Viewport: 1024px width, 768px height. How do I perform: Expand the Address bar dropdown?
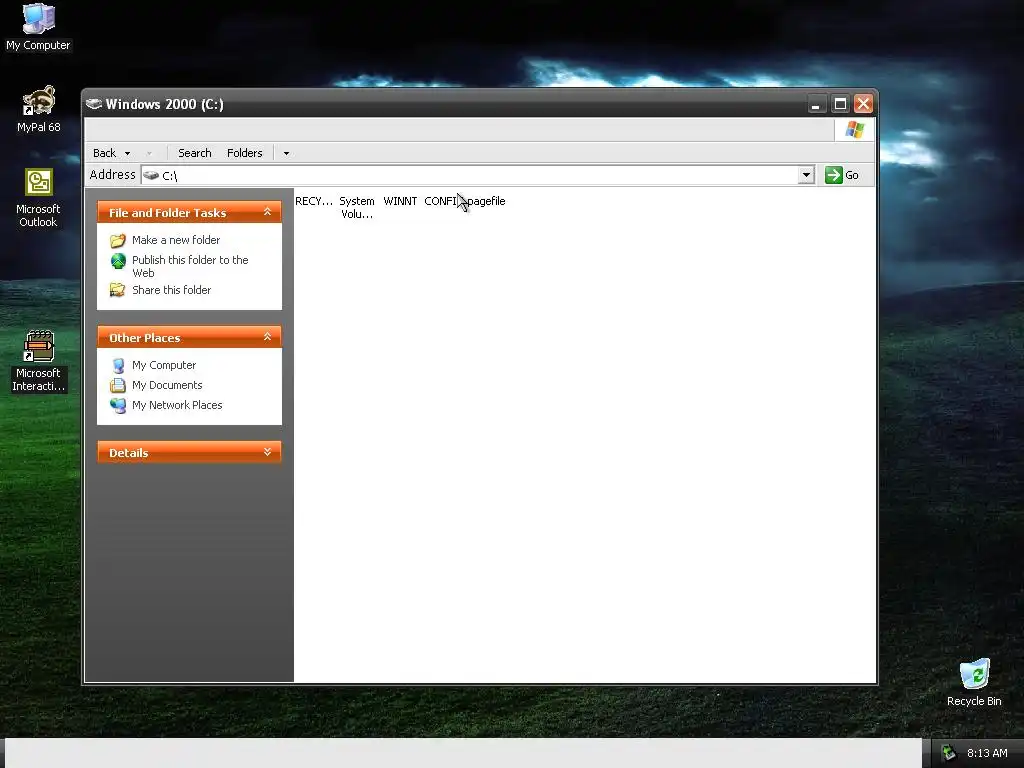[806, 175]
